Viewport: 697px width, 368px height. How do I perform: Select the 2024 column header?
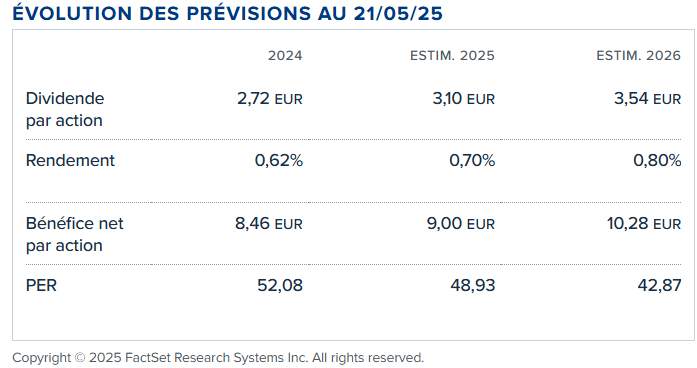(x=285, y=56)
